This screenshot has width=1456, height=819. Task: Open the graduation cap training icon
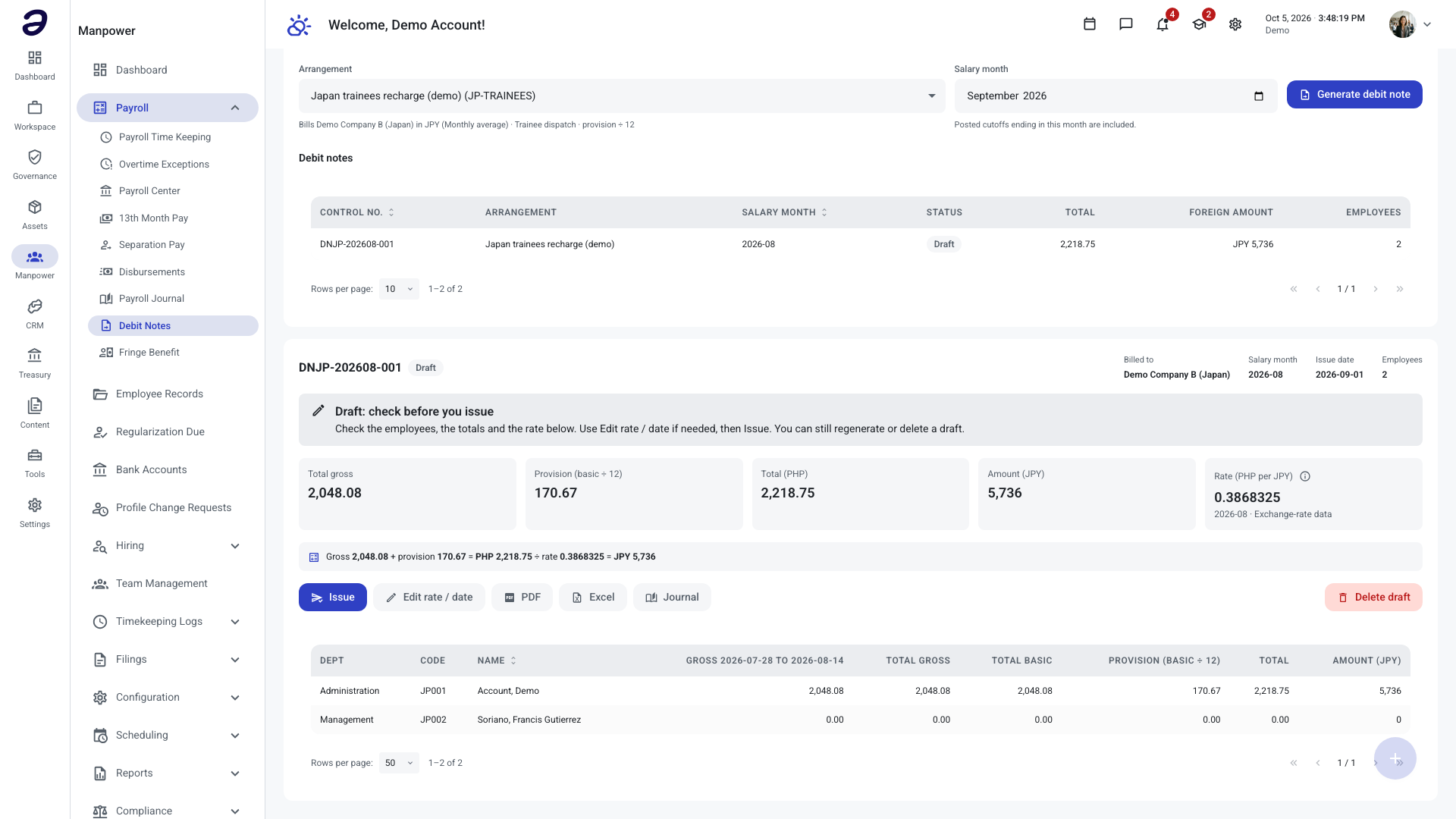click(1199, 24)
